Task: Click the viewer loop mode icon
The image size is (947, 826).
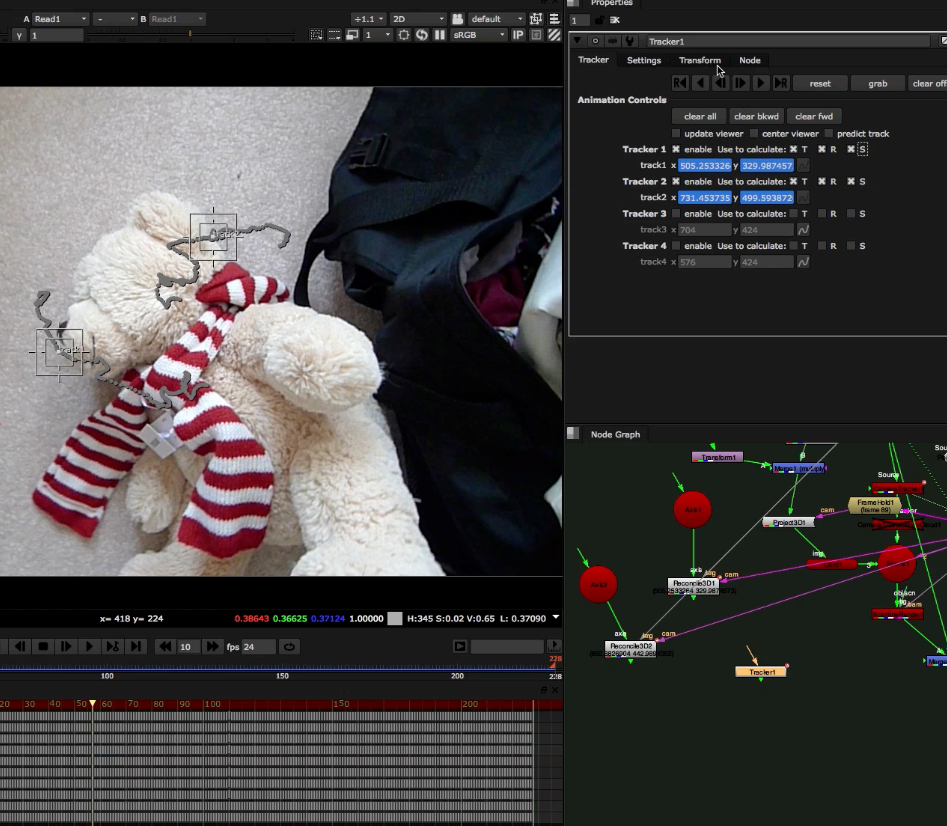Action: (x=289, y=647)
